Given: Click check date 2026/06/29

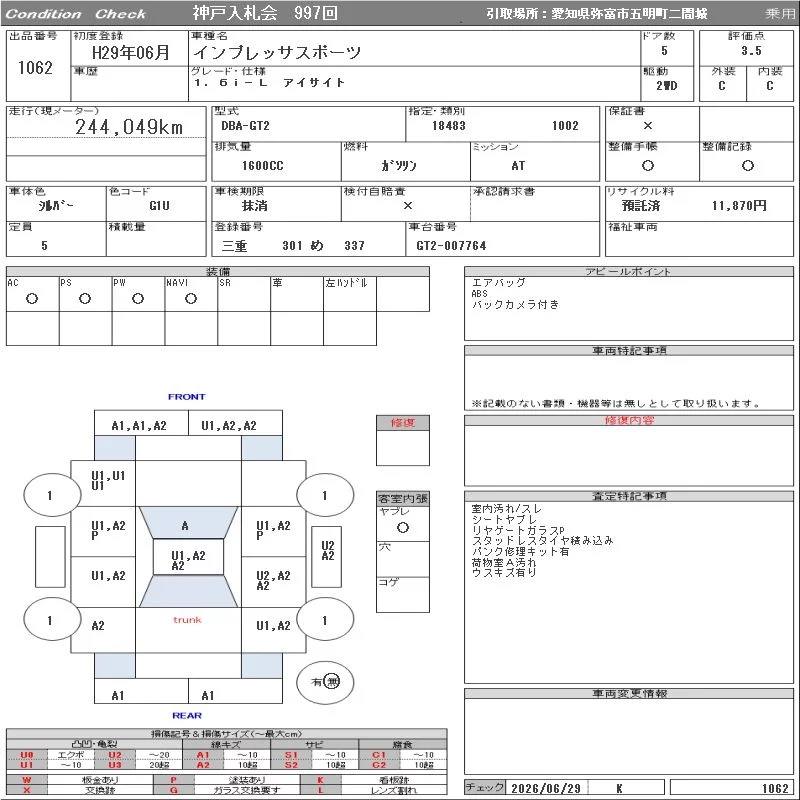Looking at the screenshot, I should (546, 788).
